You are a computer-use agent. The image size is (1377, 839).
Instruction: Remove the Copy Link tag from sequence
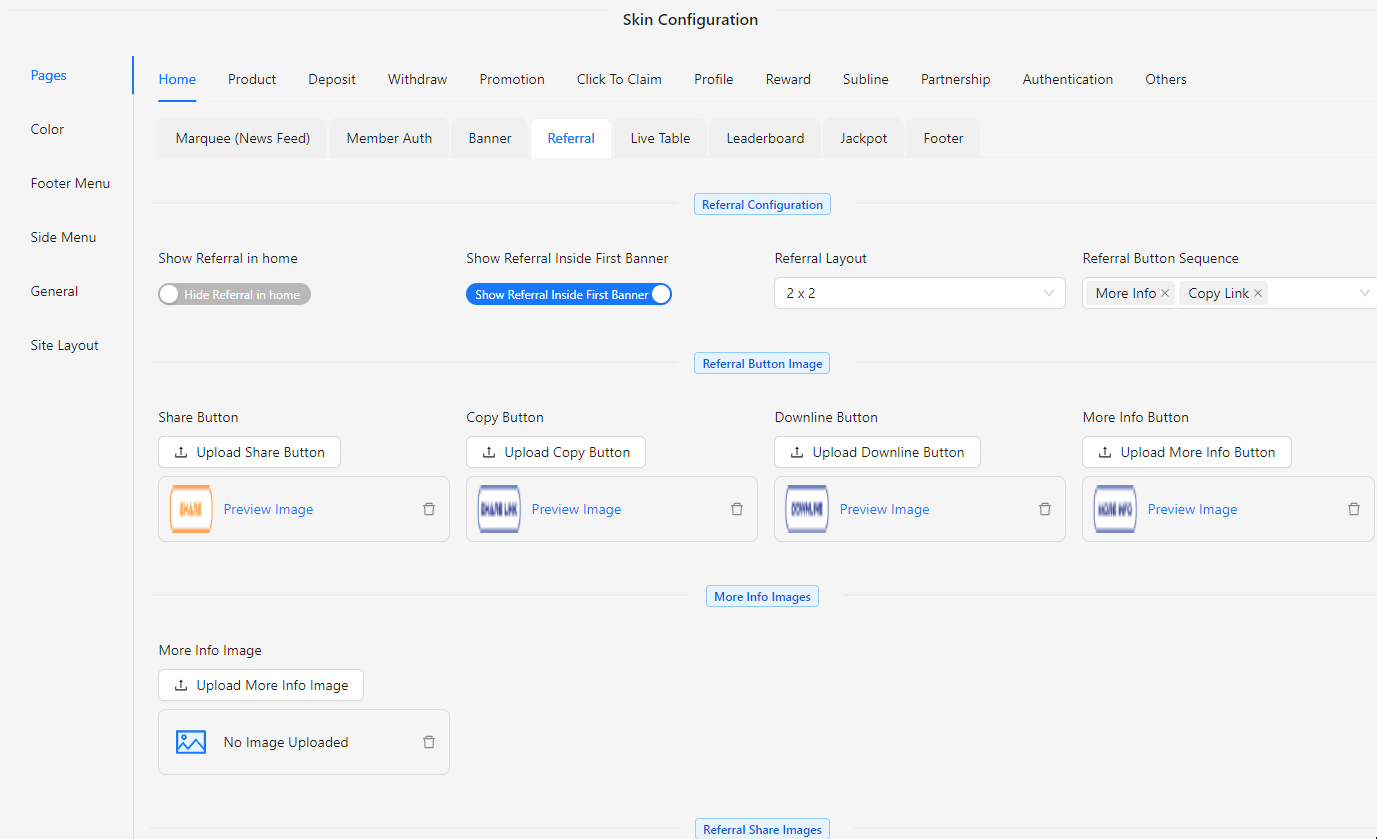(1258, 293)
